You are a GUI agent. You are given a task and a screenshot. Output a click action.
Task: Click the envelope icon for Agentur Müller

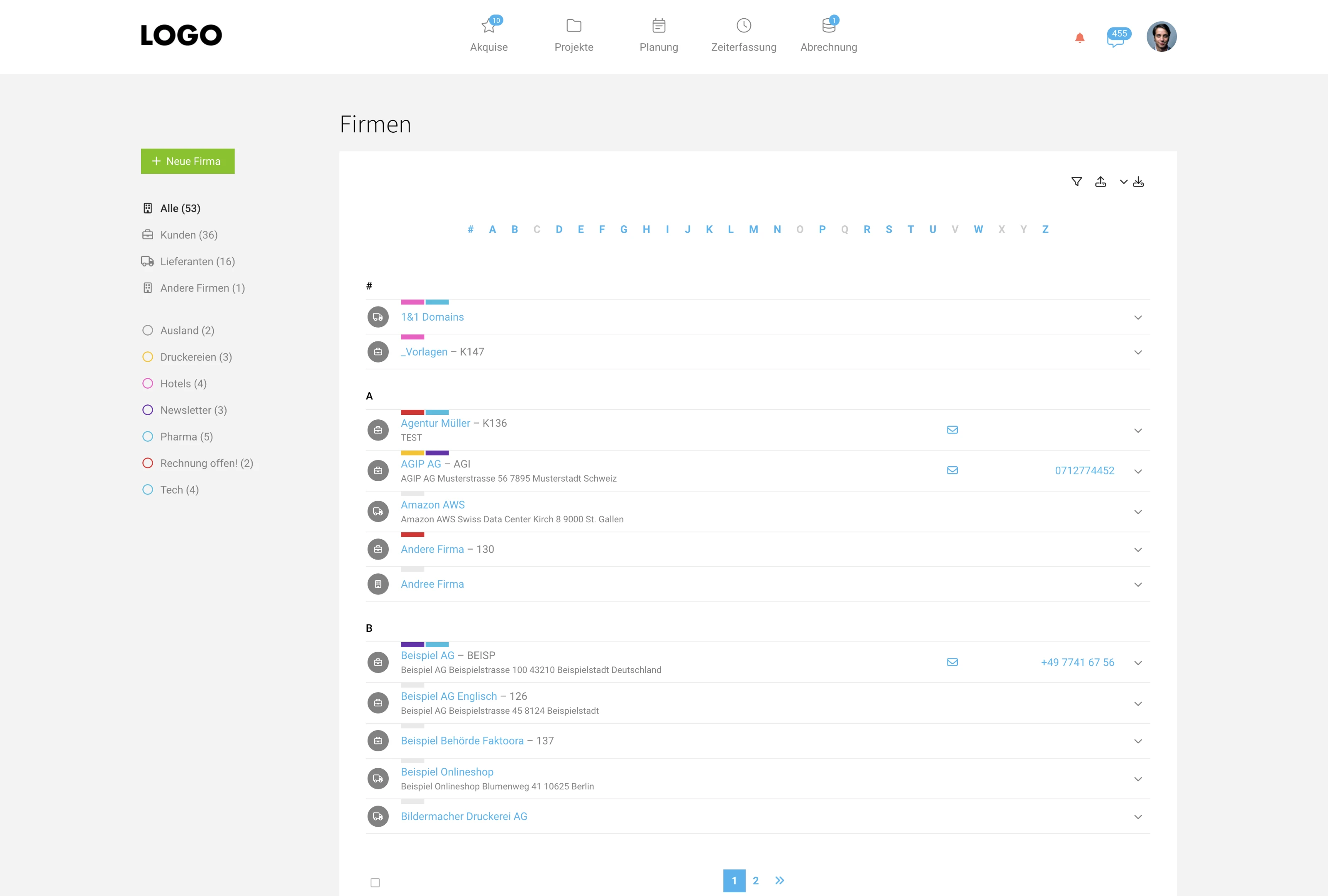coord(952,429)
